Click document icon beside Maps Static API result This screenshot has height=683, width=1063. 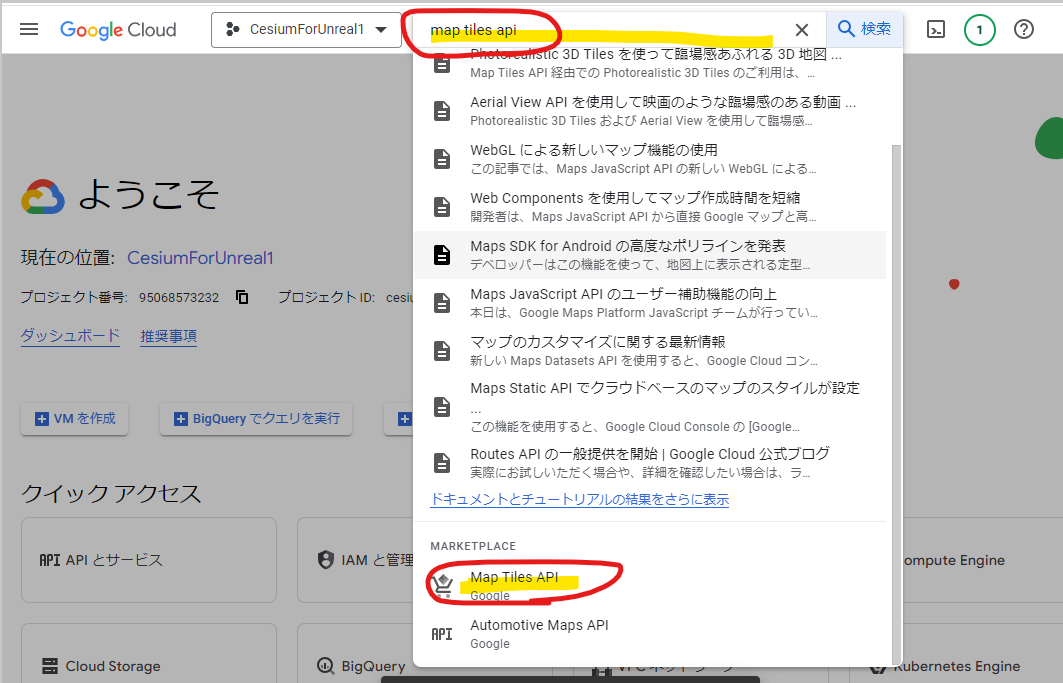coord(442,407)
